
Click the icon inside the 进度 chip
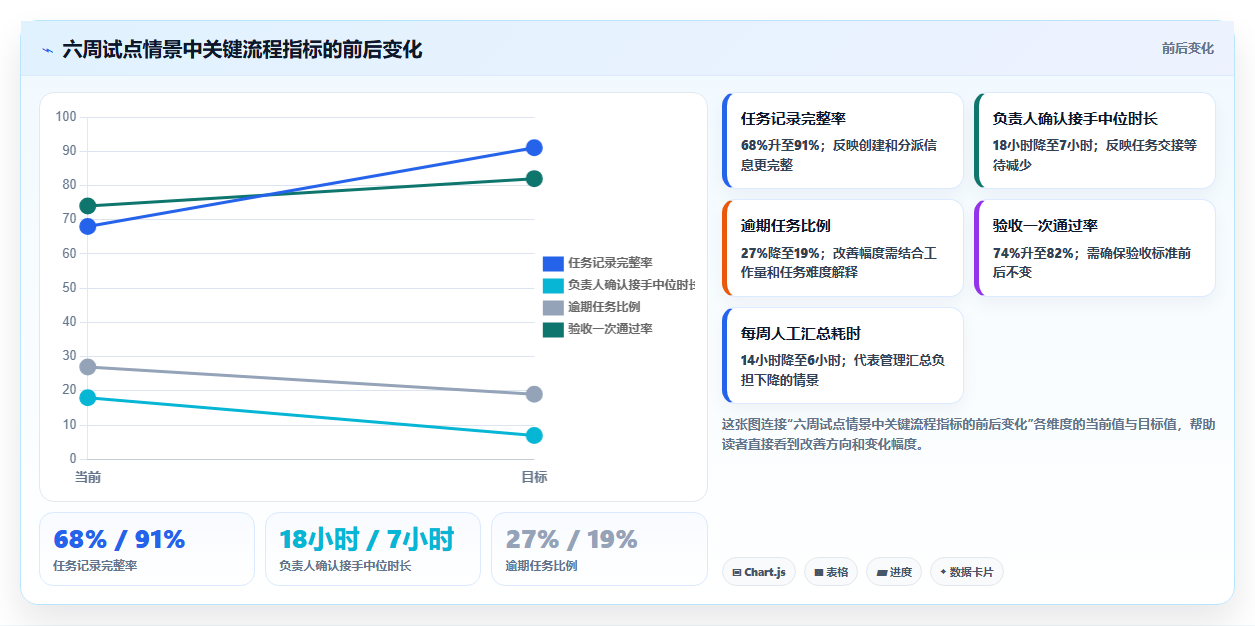click(x=882, y=573)
